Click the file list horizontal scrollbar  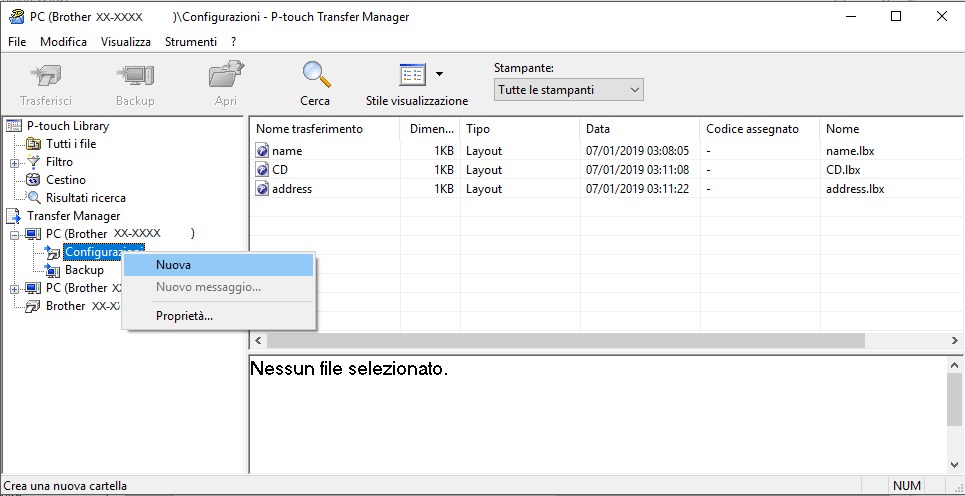click(566, 340)
